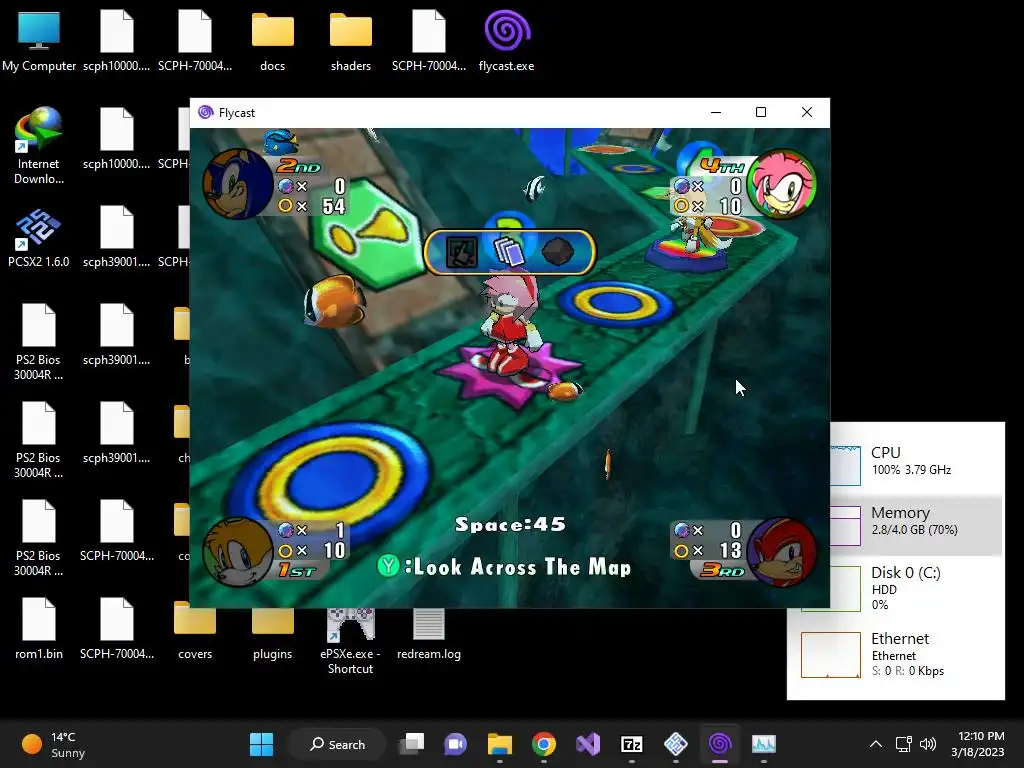Open the Windows Start menu
The image size is (1024, 768).
(261, 744)
